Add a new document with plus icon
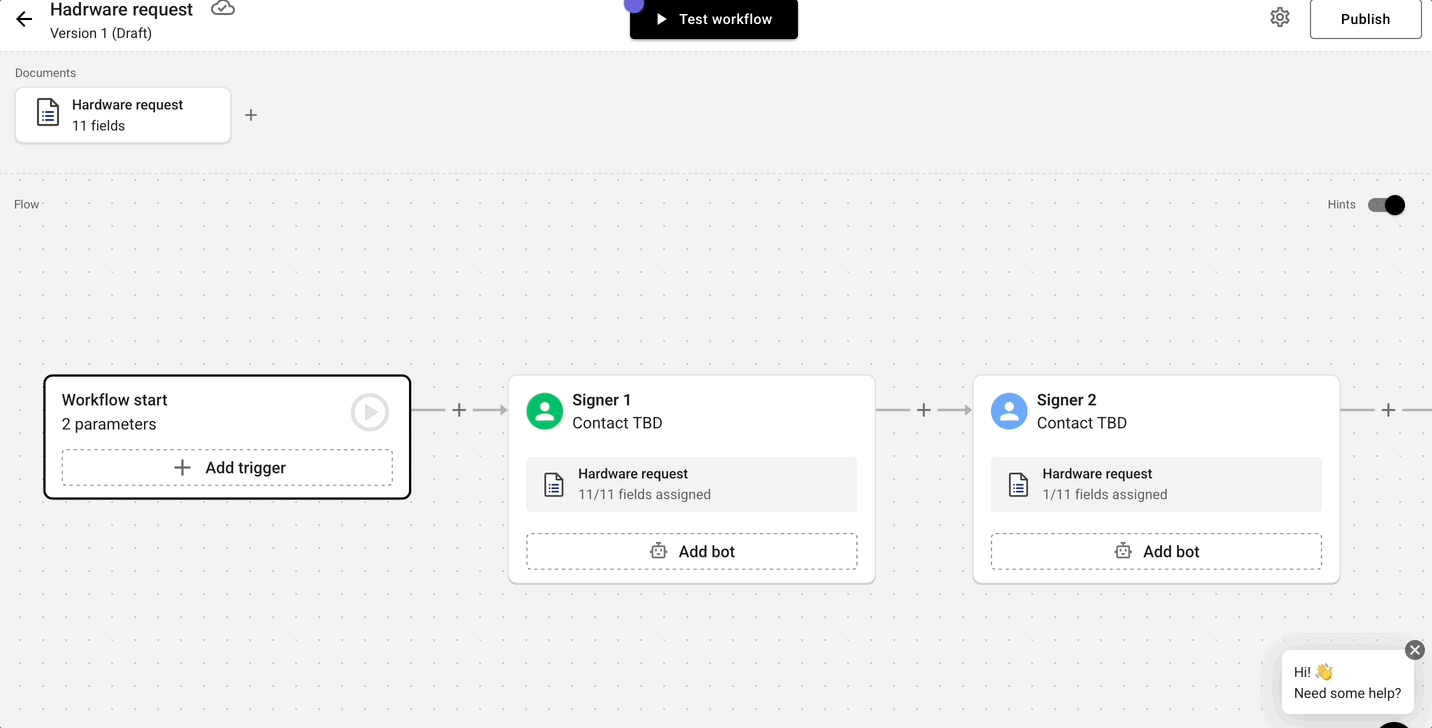Screen dimensions: 1432x728 tap(251, 115)
